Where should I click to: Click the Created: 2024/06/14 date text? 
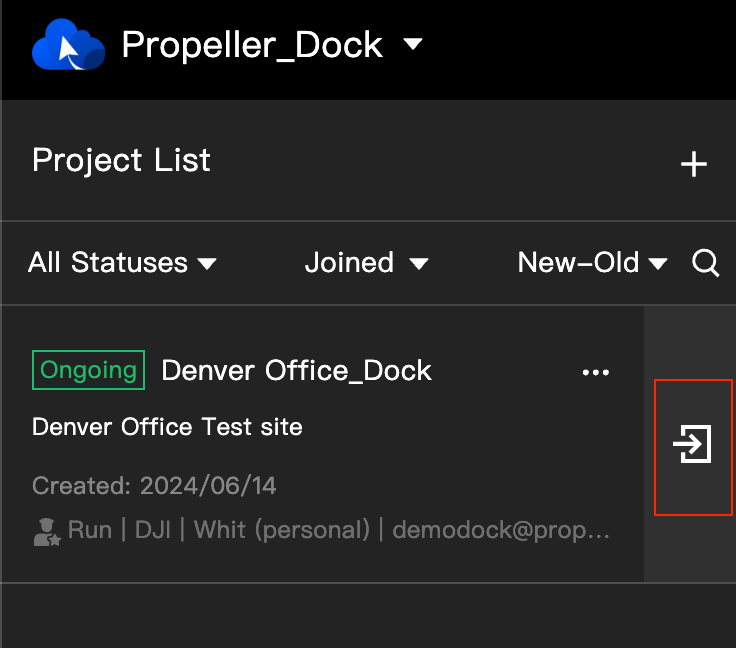154,485
